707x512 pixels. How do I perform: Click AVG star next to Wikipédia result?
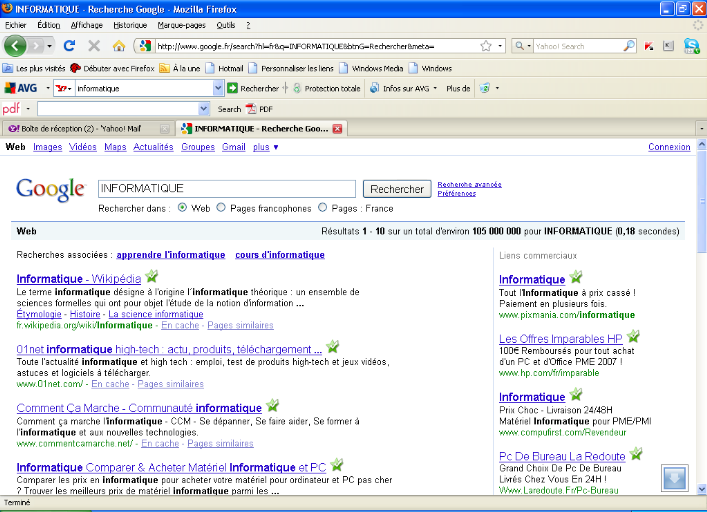tap(152, 277)
